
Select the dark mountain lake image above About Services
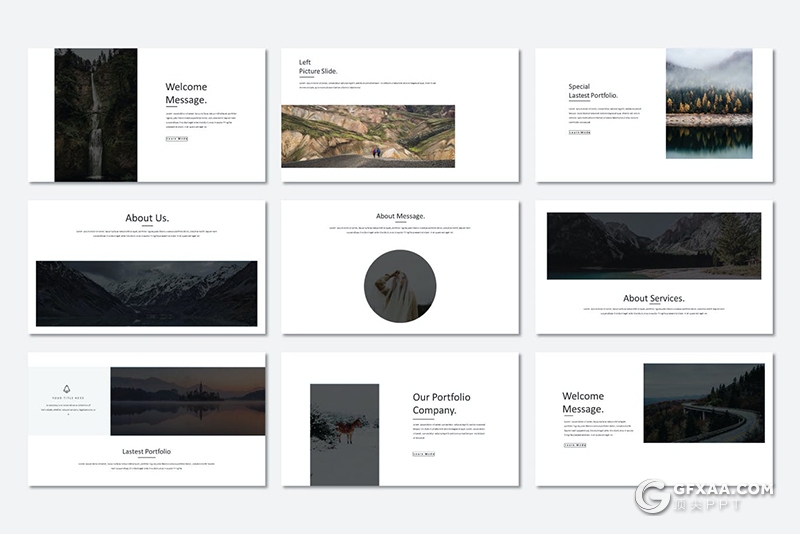coord(653,245)
